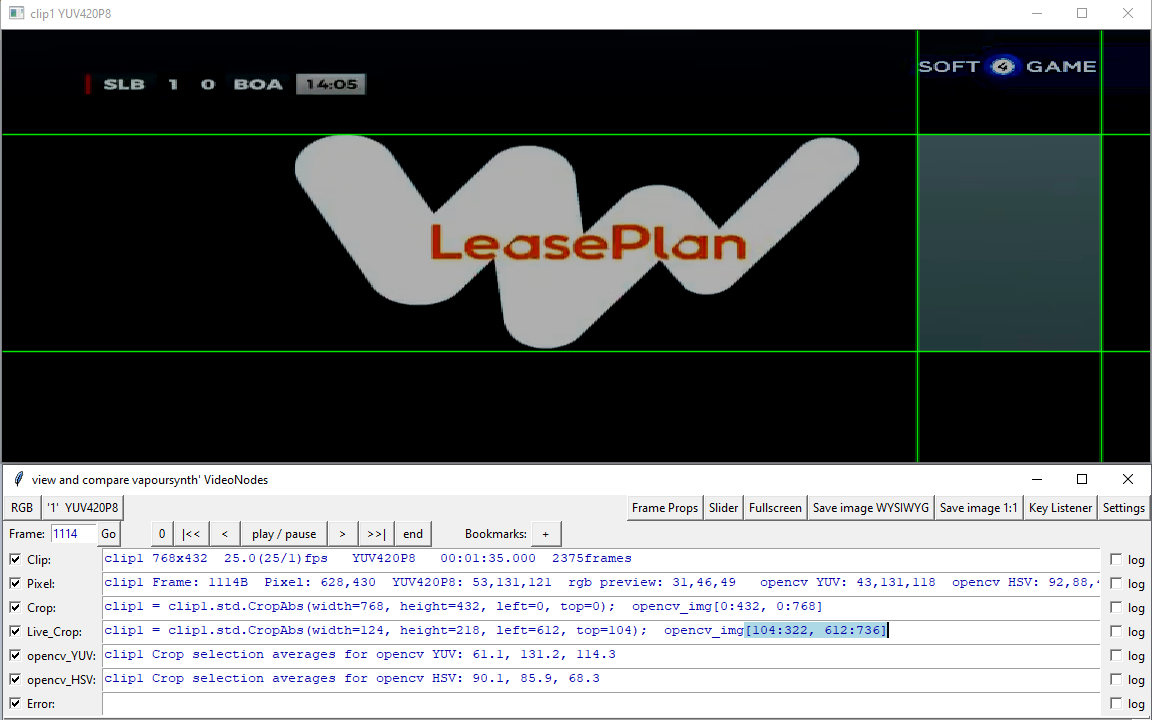This screenshot has height=720, width=1152.
Task: Toggle the Clip checkbox
Action: click(15, 559)
